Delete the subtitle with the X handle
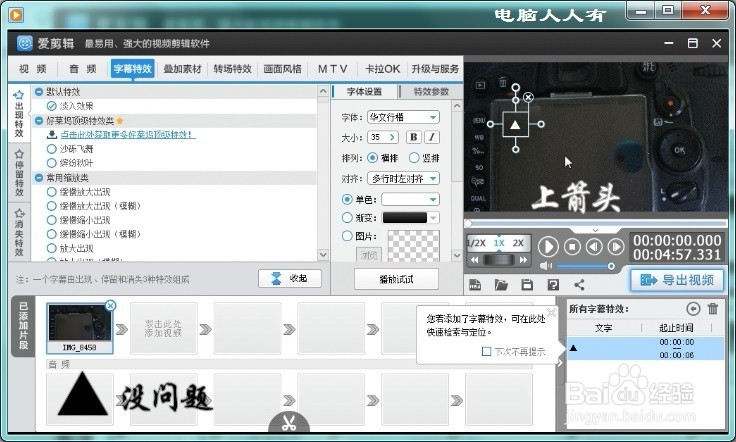The image size is (736, 442). (528, 97)
